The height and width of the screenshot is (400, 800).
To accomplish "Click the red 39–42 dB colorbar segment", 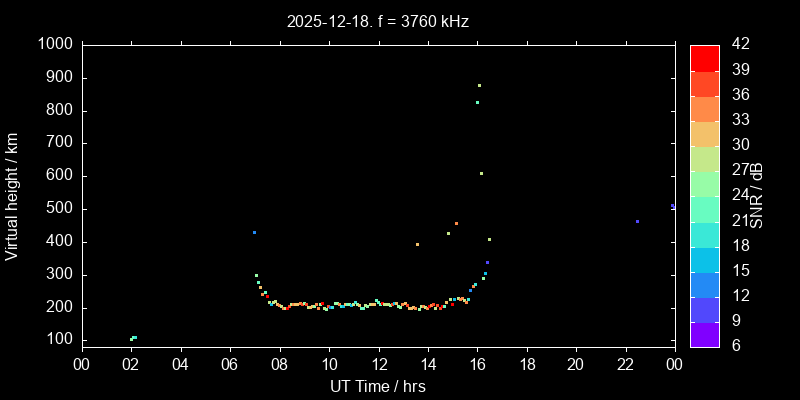I will coord(705,57).
